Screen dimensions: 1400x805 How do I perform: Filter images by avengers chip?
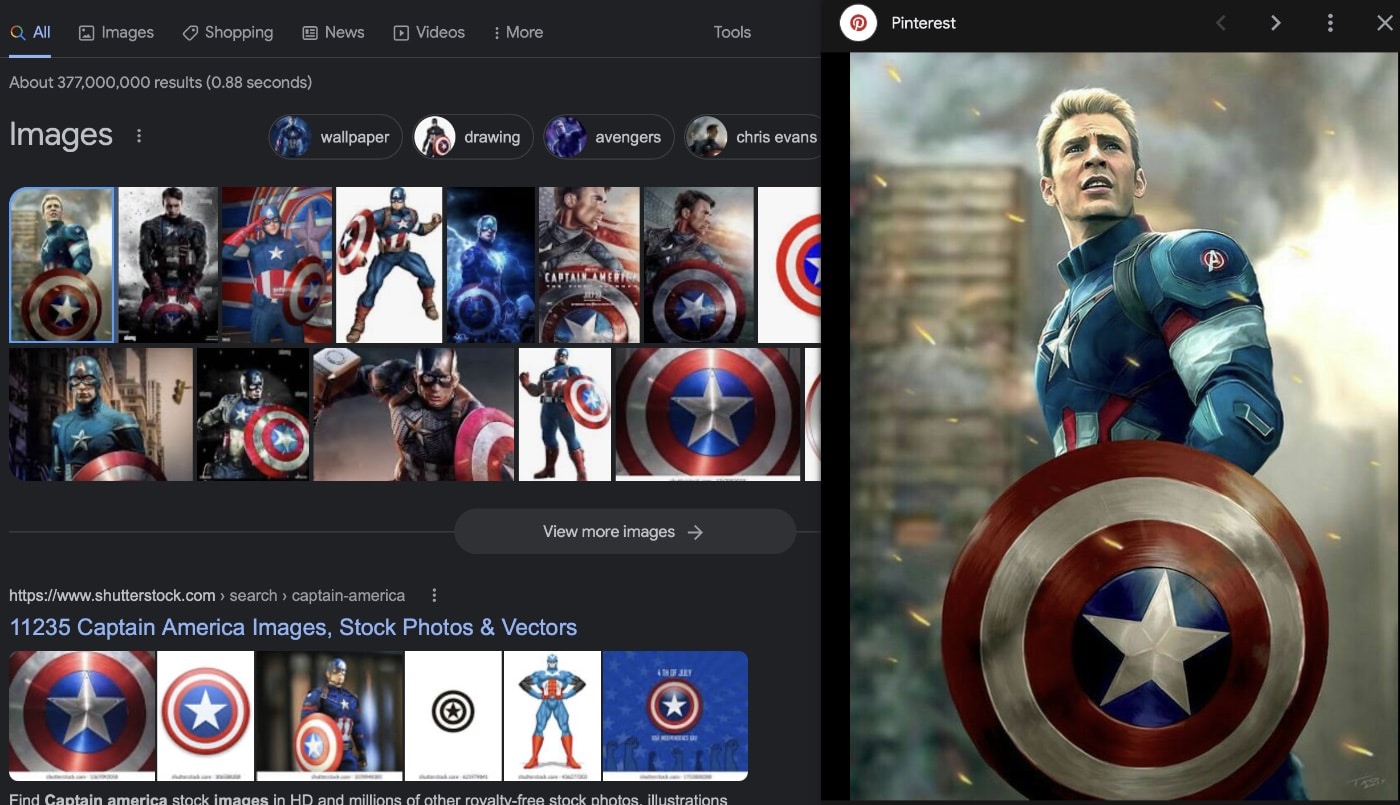609,137
